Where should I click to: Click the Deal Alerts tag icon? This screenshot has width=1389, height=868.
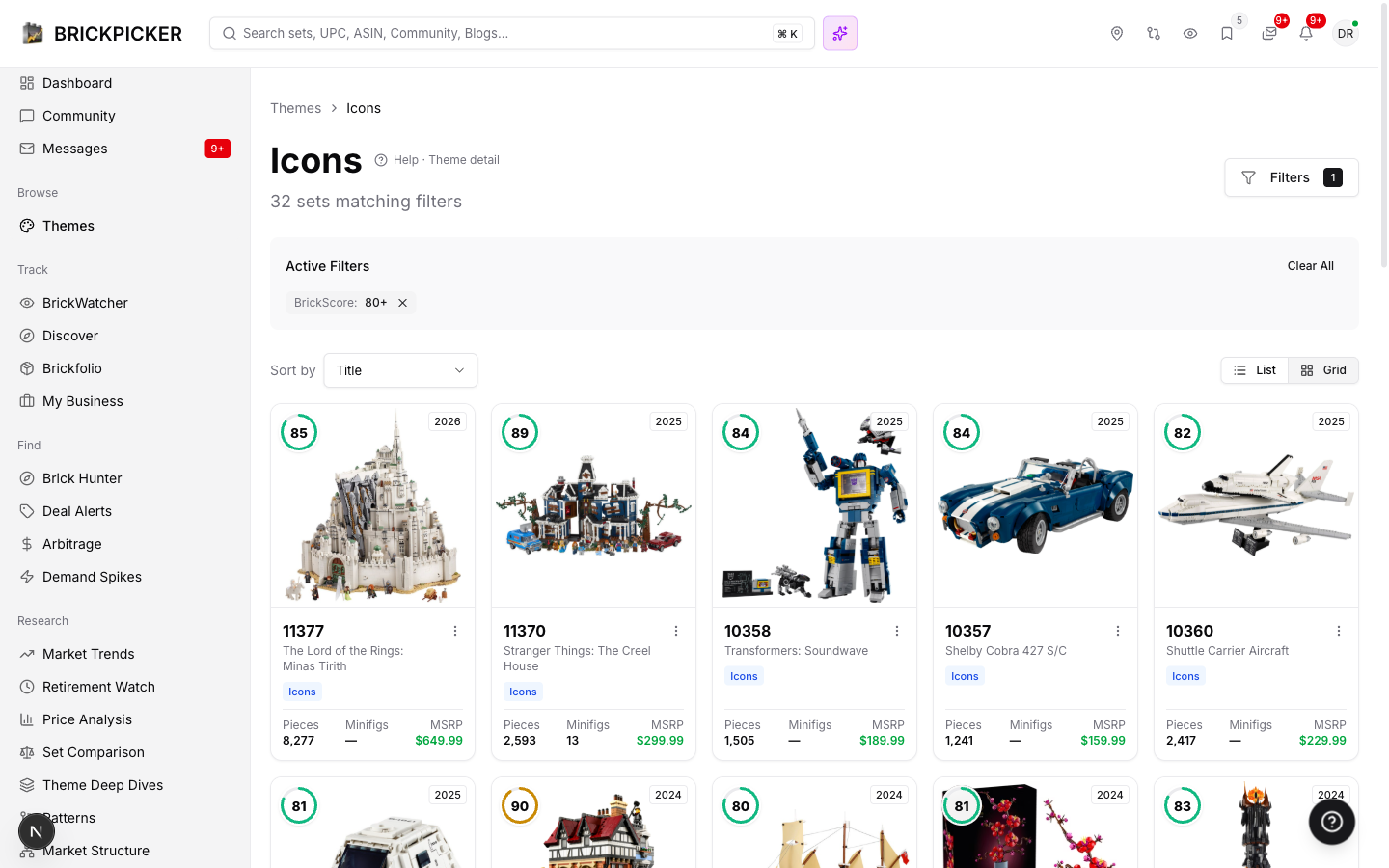tap(27, 511)
